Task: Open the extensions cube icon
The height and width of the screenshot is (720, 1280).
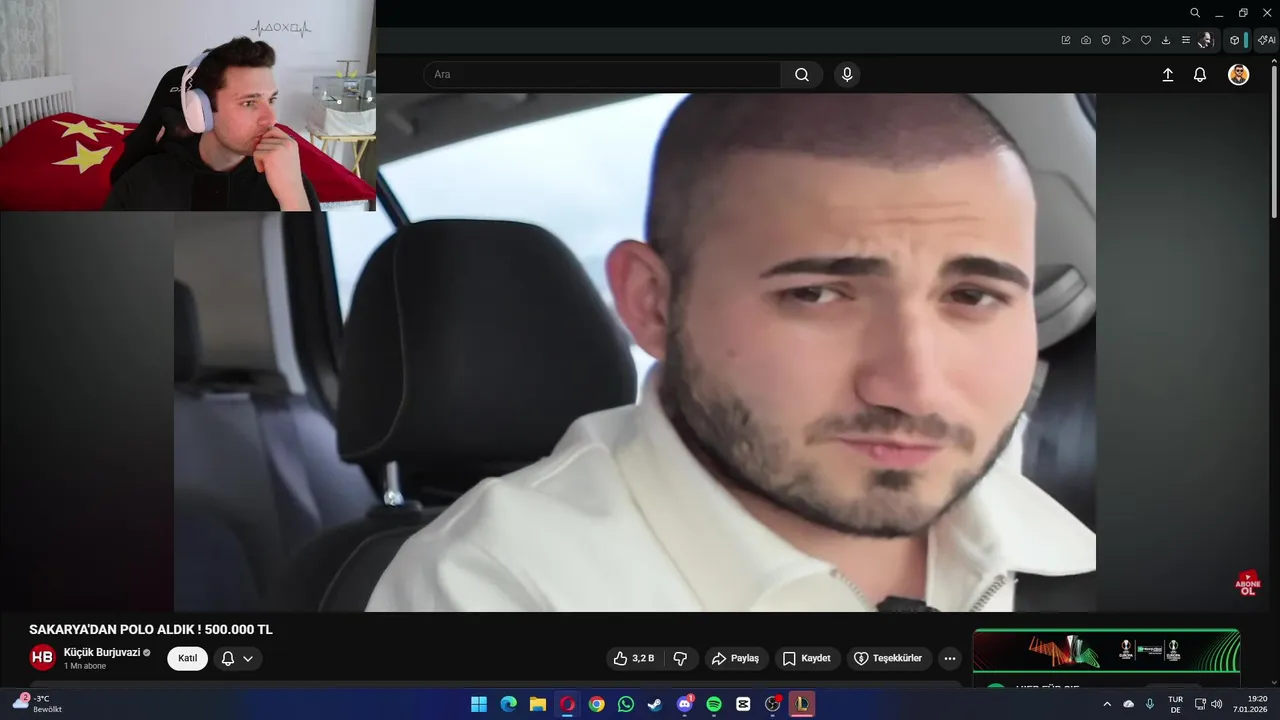Action: pos(1235,40)
